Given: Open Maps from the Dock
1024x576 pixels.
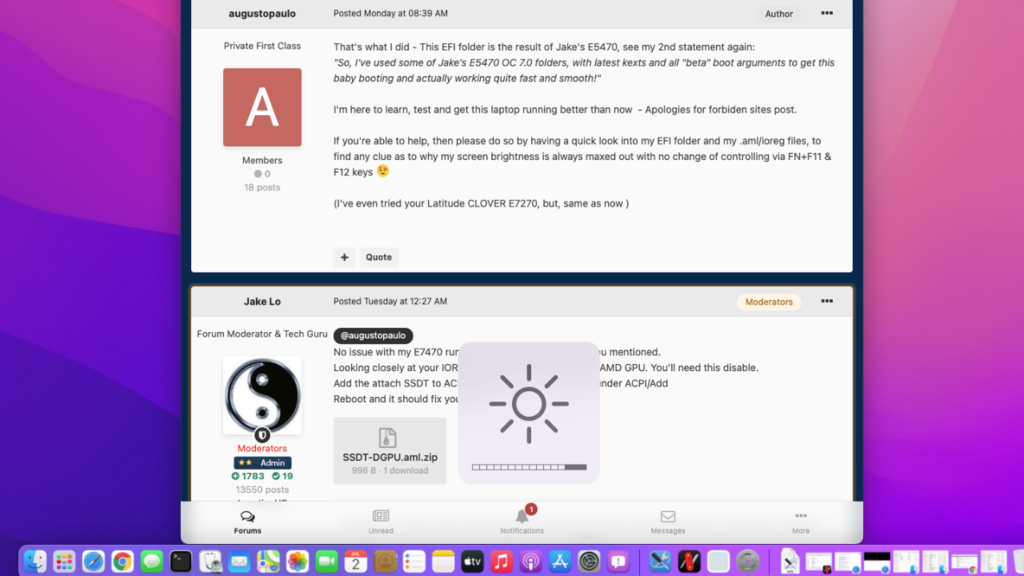Looking at the screenshot, I should (x=268, y=562).
